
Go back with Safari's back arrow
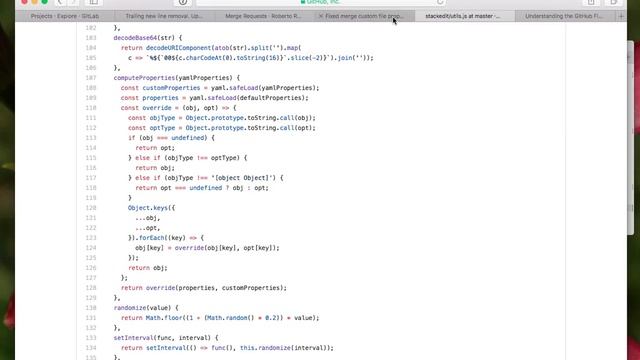(x=60, y=2)
